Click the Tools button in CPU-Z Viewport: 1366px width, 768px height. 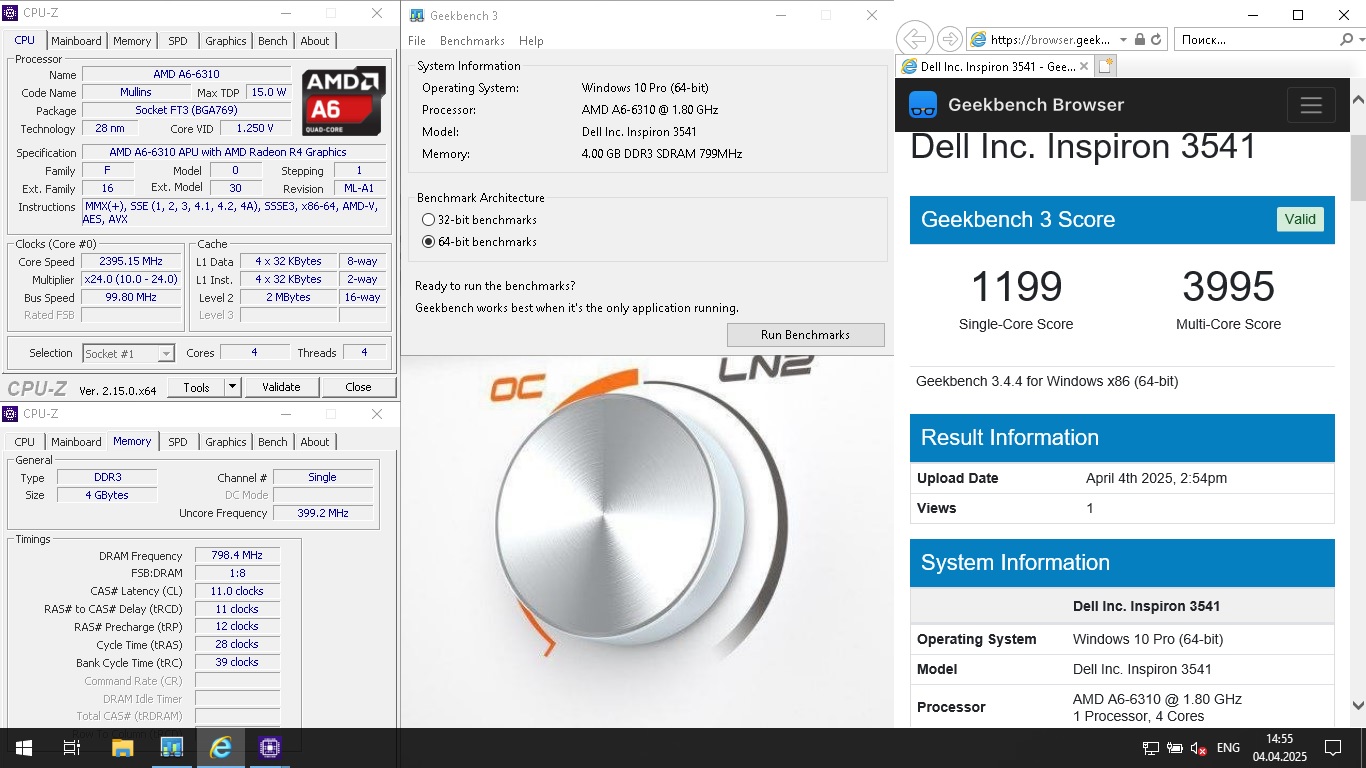(x=196, y=387)
